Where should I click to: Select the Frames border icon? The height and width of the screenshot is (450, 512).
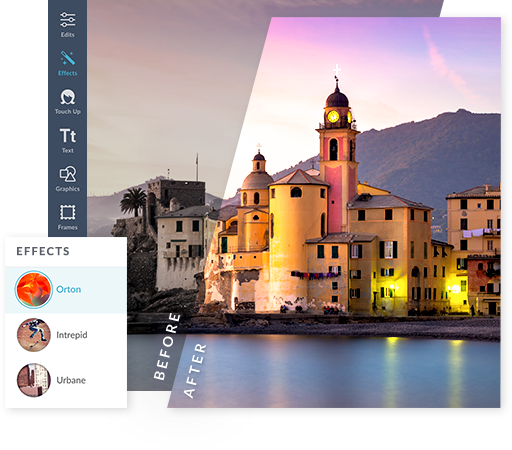point(68,212)
